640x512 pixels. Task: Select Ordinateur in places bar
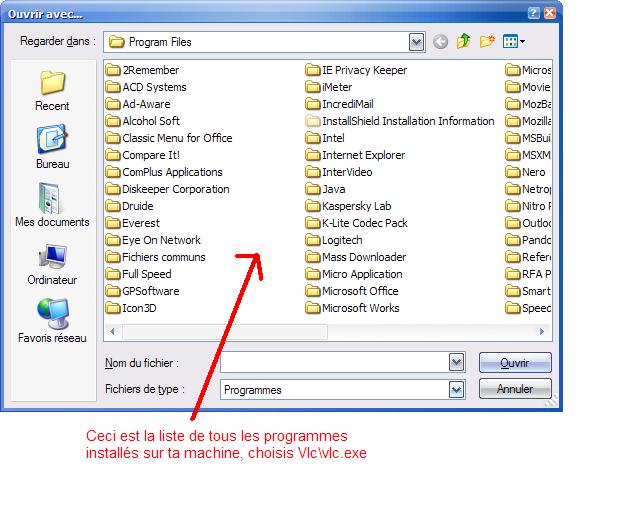(52, 264)
